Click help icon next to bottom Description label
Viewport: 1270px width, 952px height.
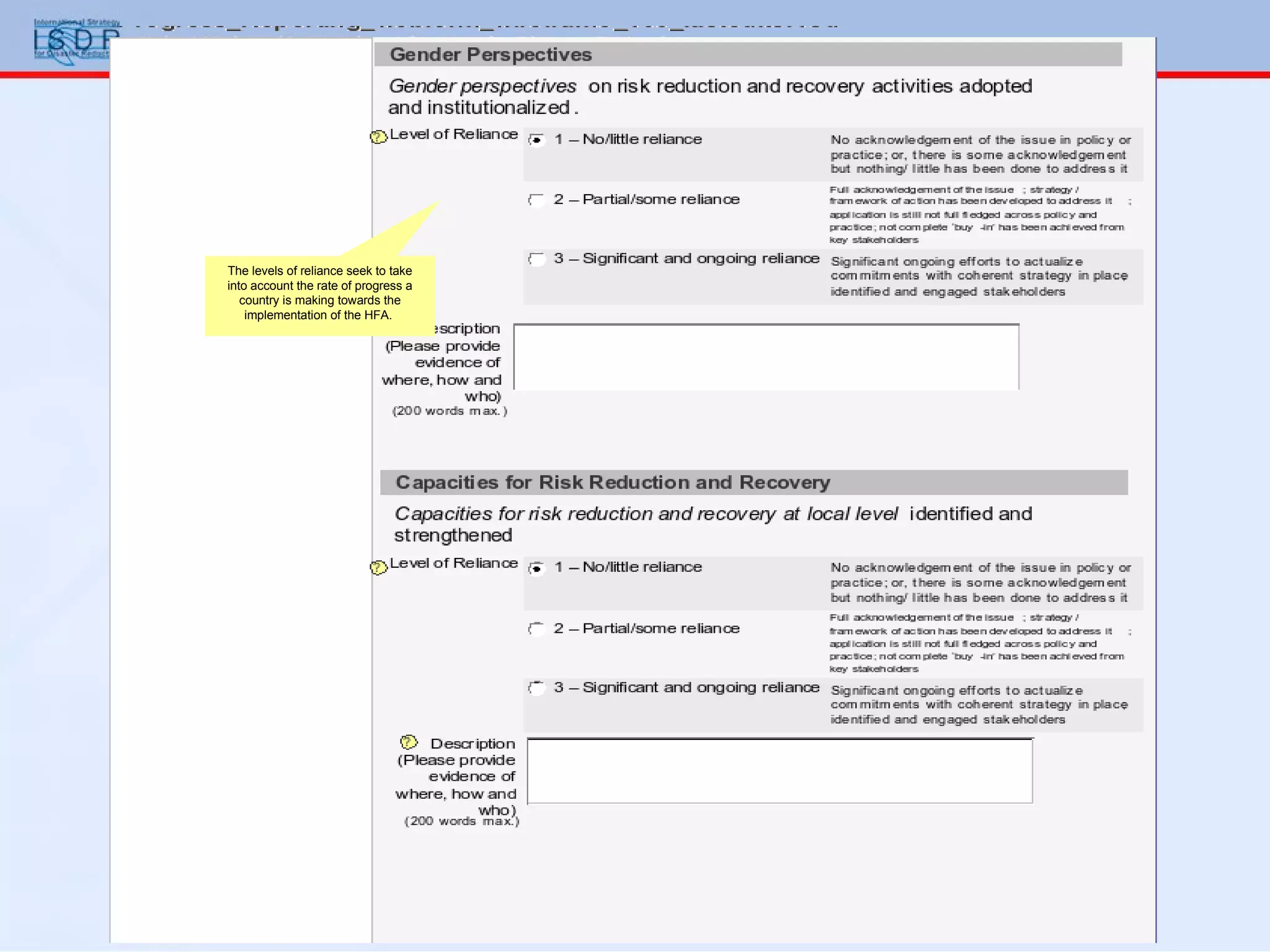pyautogui.click(x=408, y=742)
